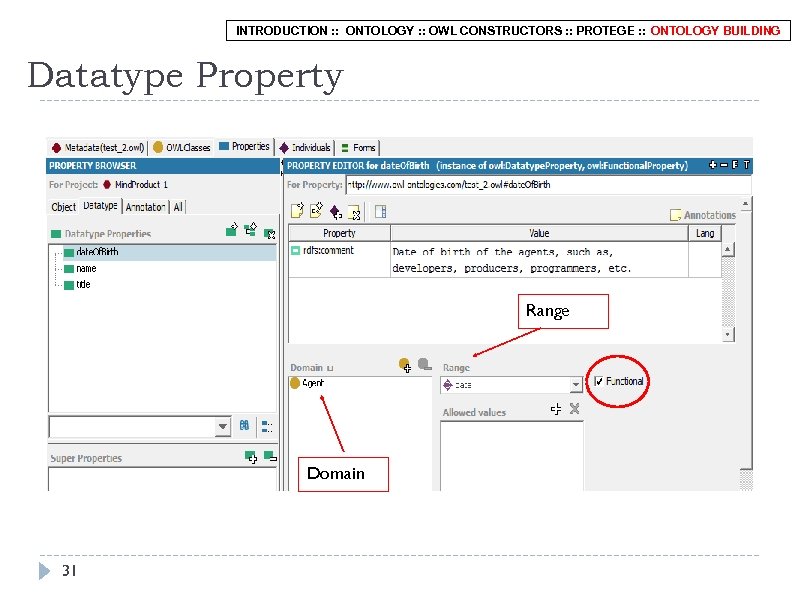Add individual as annotation value
Screen dimensions: 800x600
(336, 211)
